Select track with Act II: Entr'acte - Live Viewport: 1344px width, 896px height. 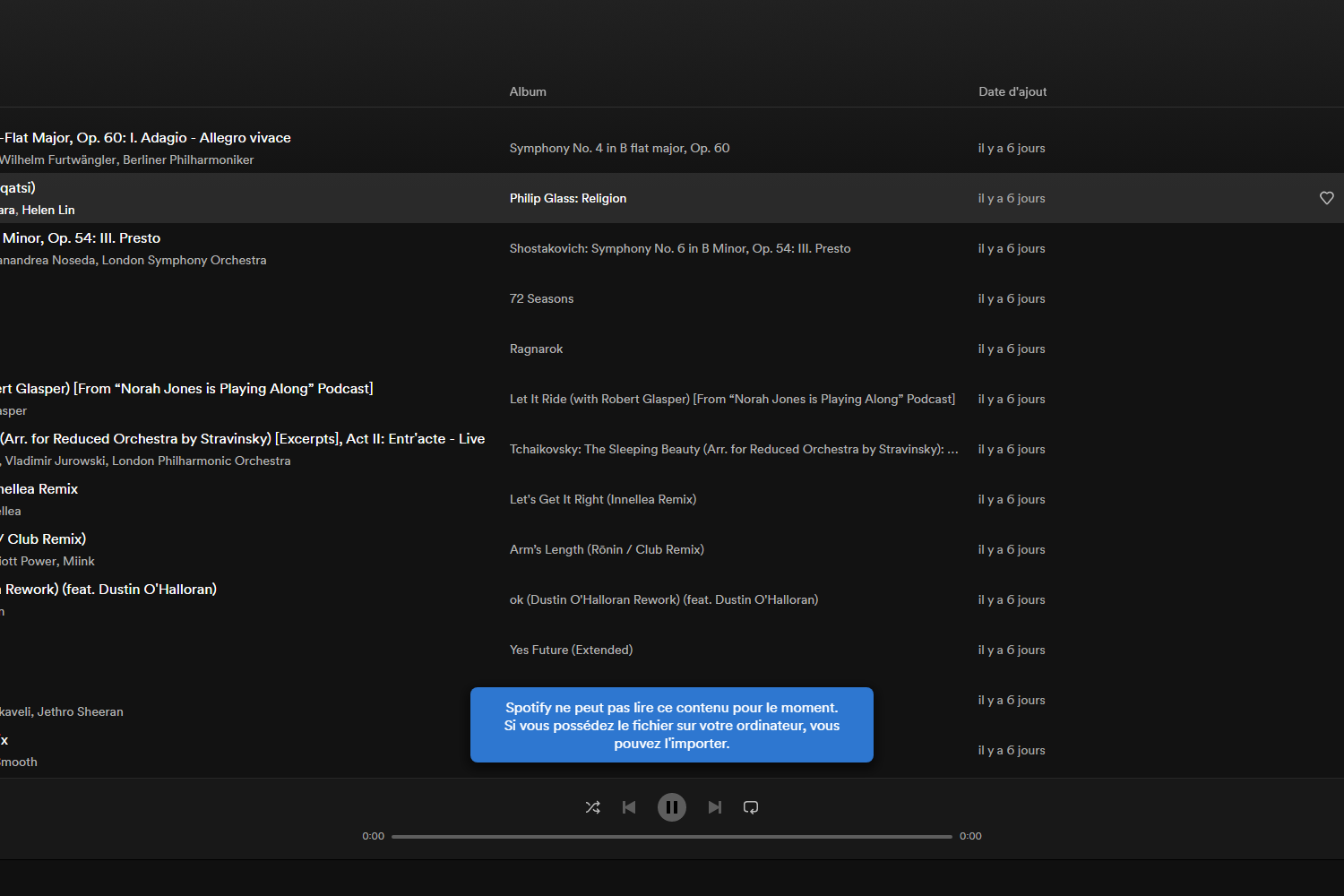(x=242, y=438)
